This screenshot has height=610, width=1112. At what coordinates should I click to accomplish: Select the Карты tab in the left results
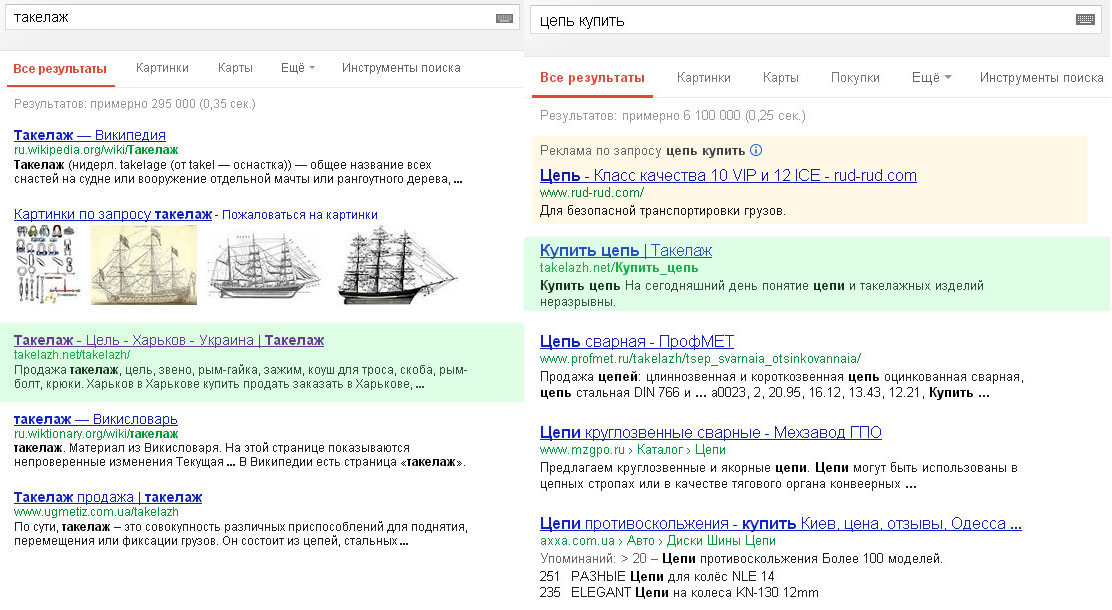coord(235,68)
